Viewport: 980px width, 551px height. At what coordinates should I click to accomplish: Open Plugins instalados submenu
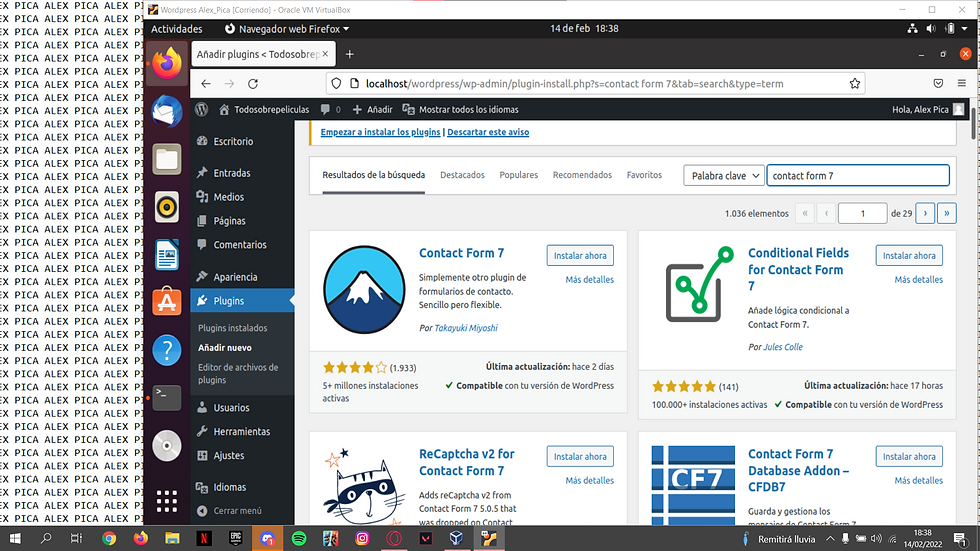[232, 328]
